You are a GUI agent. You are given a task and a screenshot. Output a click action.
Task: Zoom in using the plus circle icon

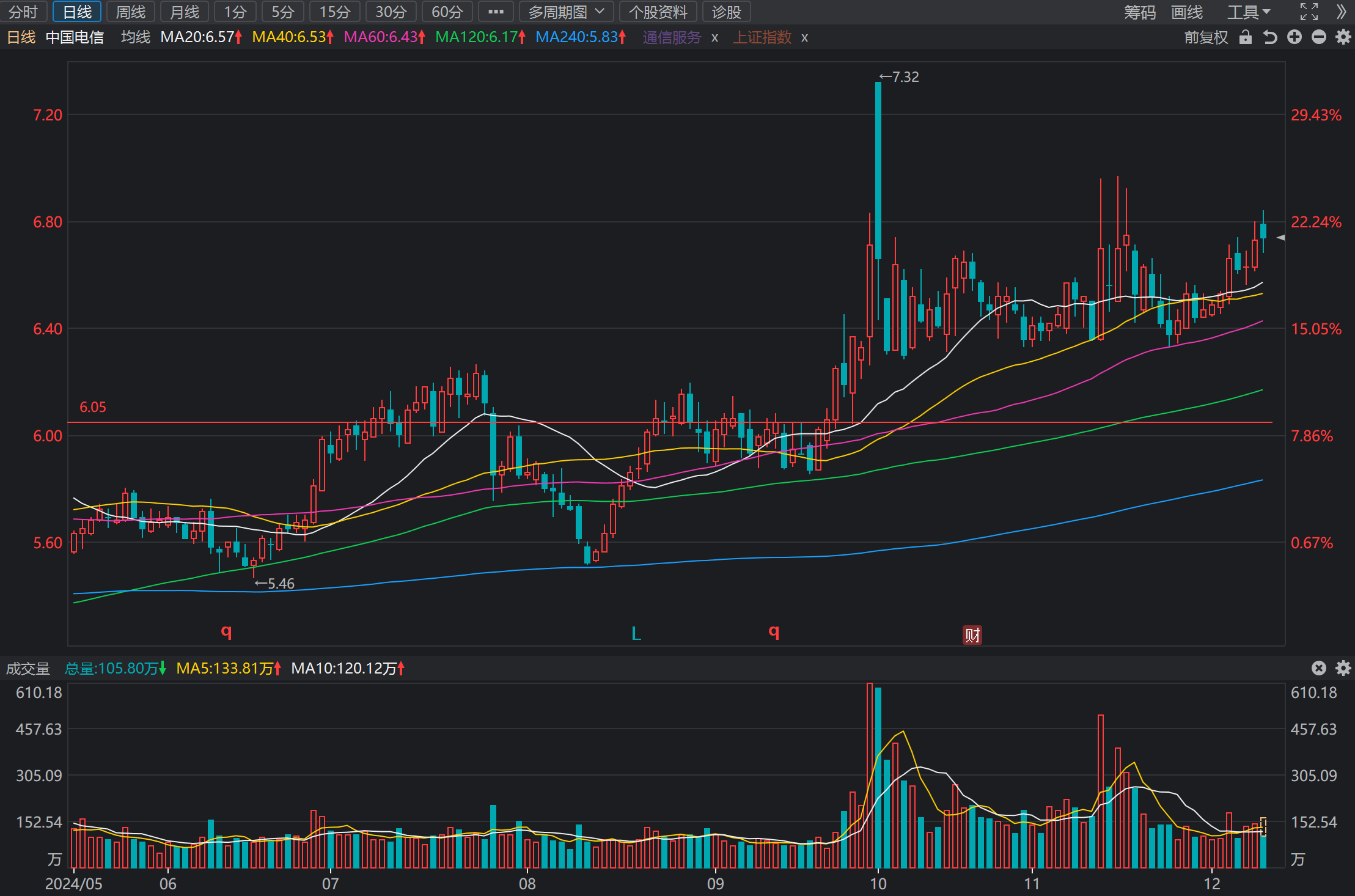[x=1294, y=37]
